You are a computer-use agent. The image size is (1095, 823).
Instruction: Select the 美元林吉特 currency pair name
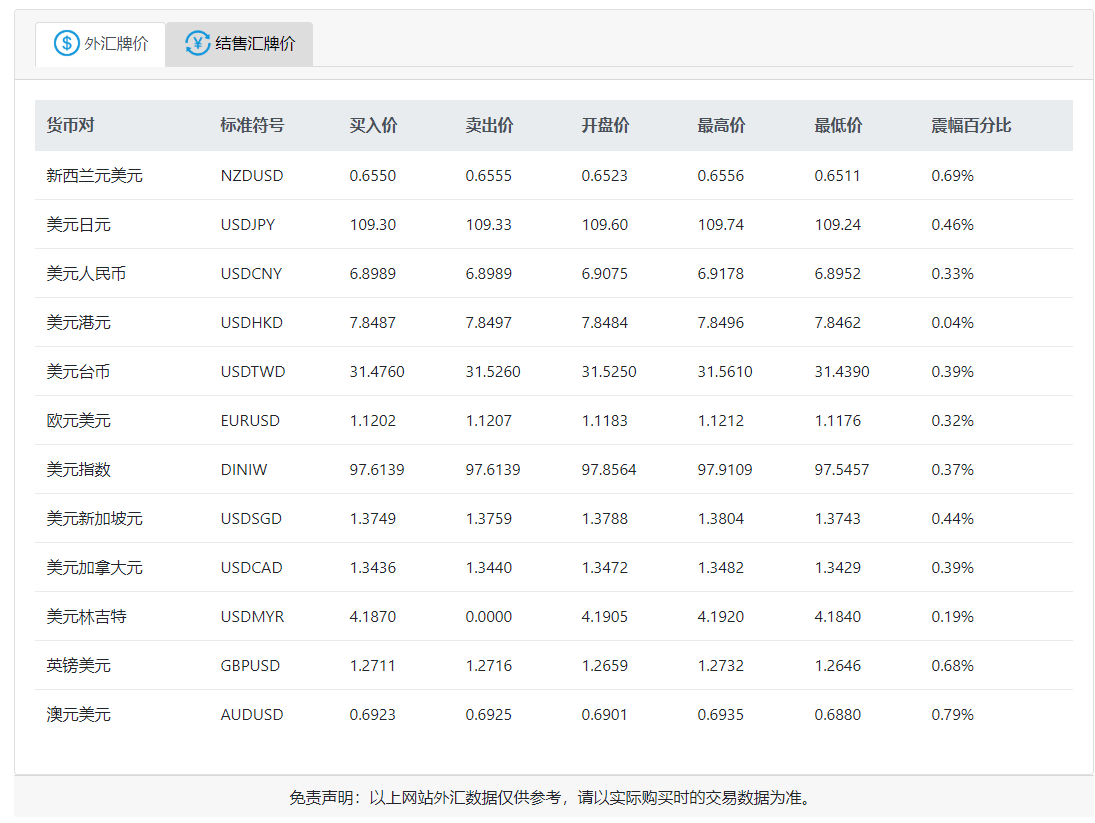[x=86, y=616]
